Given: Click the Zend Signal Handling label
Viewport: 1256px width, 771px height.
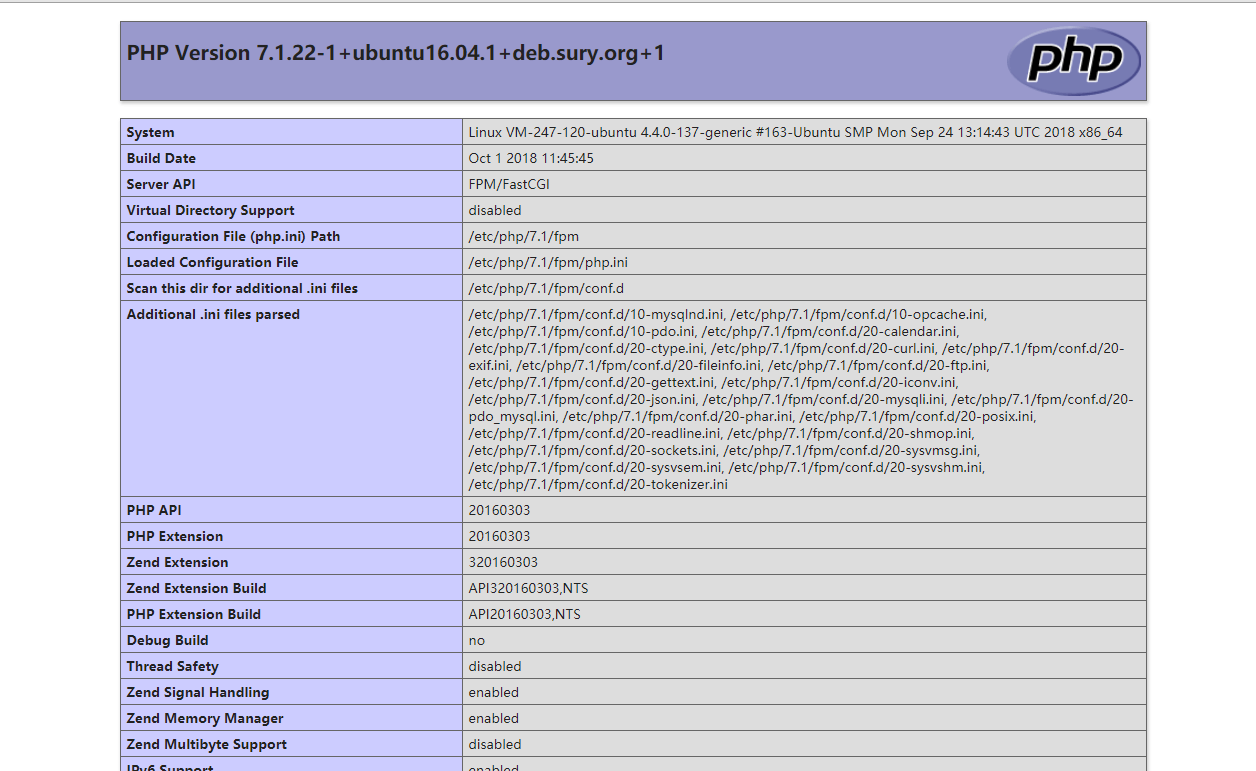Looking at the screenshot, I should 198,692.
